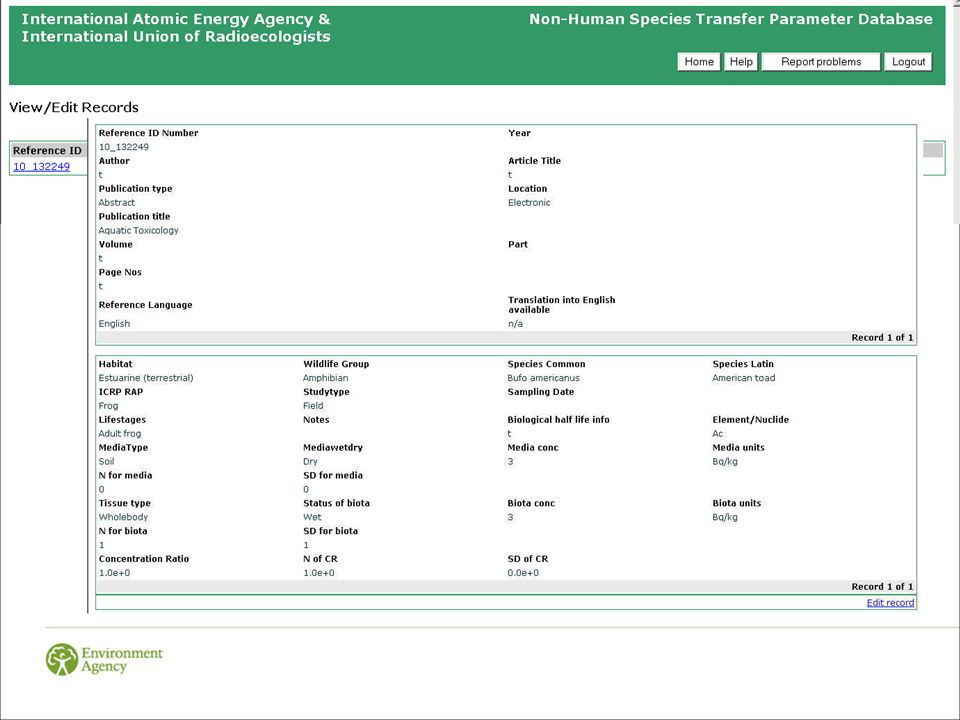960x720 pixels.
Task: Click the 'View/Edit Records' page heading
Action: [x=74, y=108]
